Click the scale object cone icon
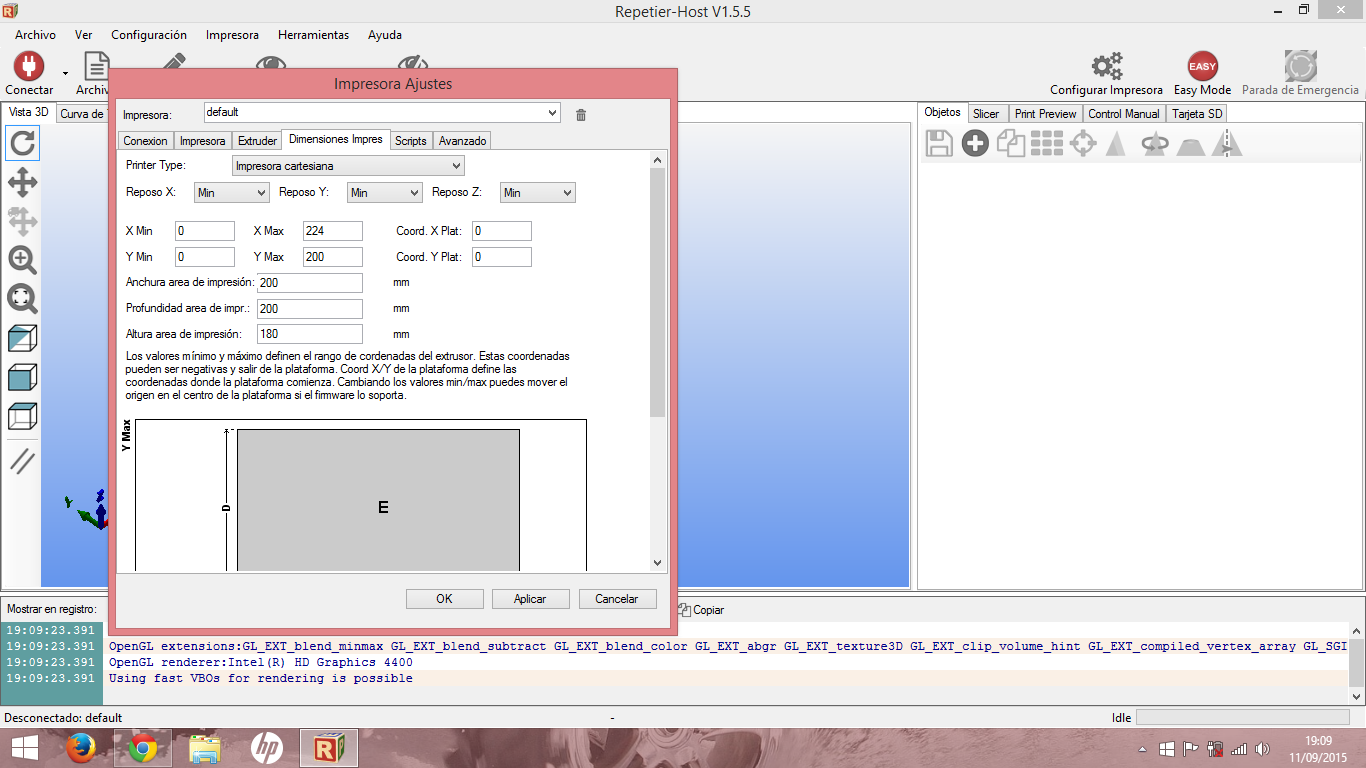 pyautogui.click(x=1117, y=144)
